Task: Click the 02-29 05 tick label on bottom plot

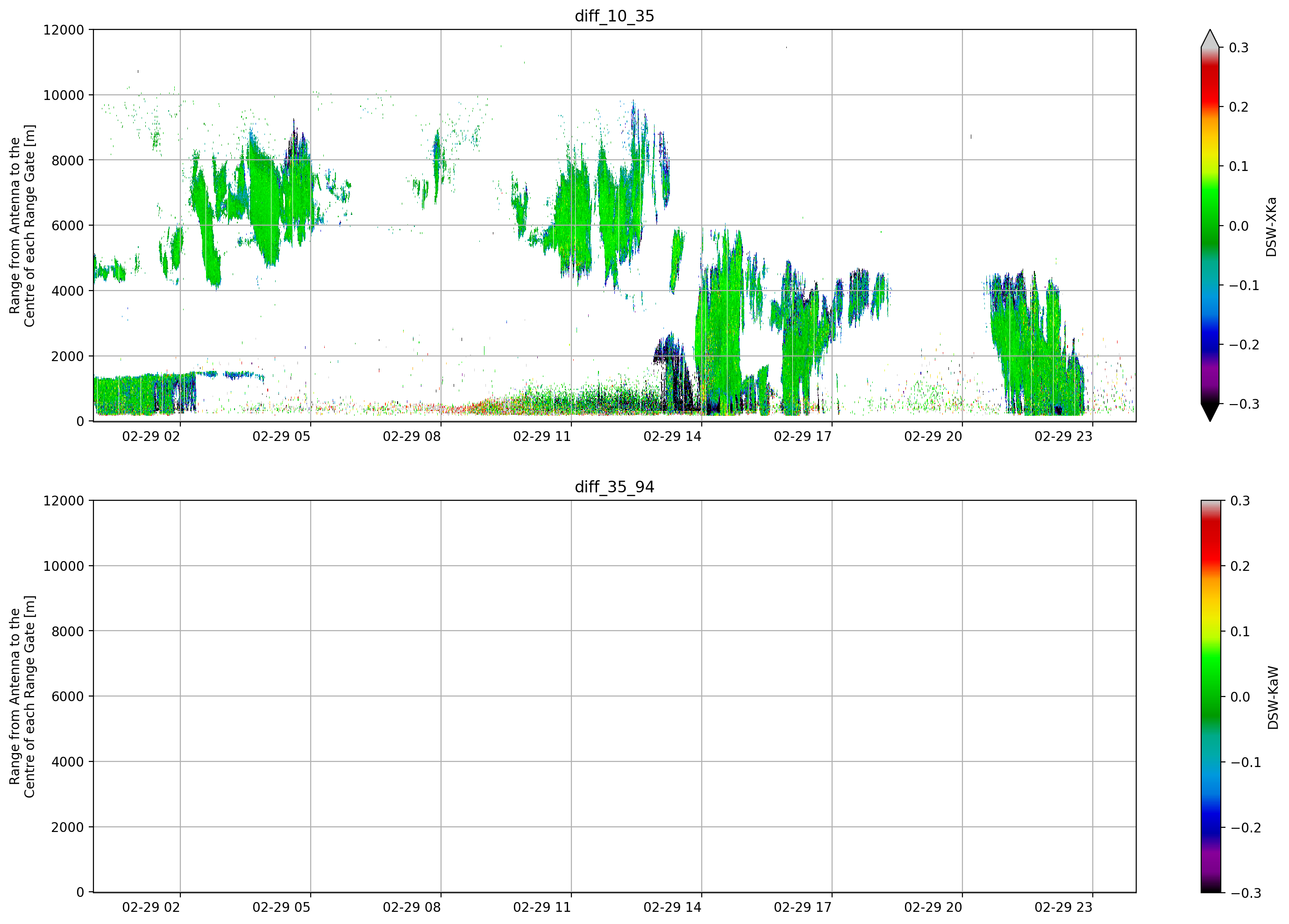Action: (281, 908)
